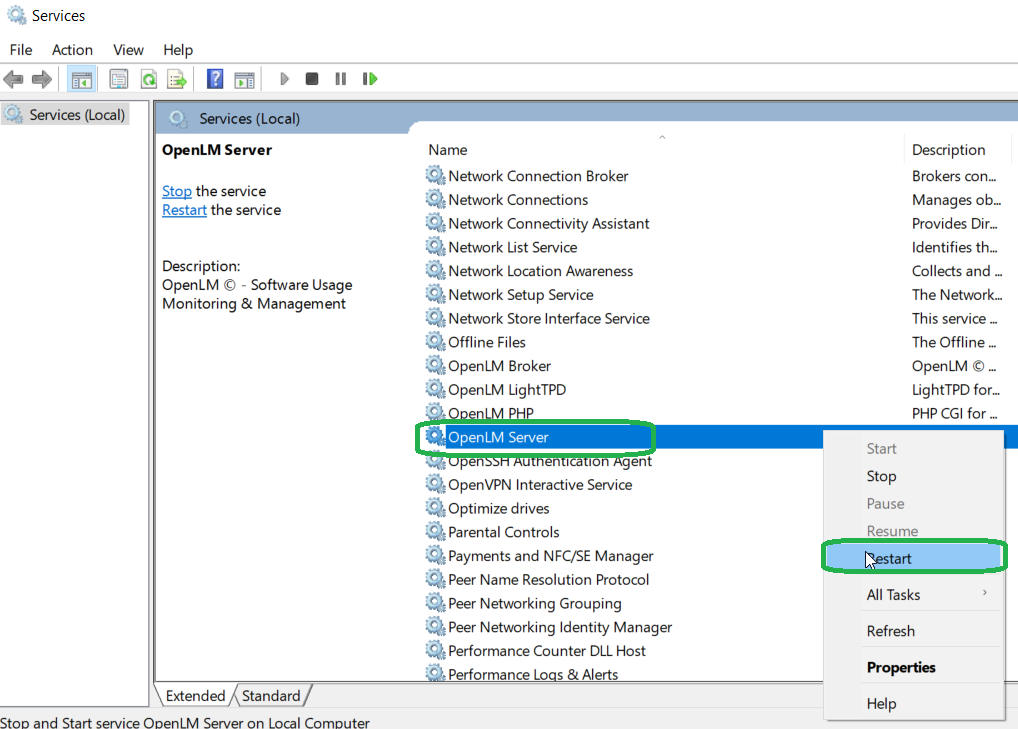Click the Restart Service toolbar icon
Screen dimensions: 1018x729
(370, 79)
